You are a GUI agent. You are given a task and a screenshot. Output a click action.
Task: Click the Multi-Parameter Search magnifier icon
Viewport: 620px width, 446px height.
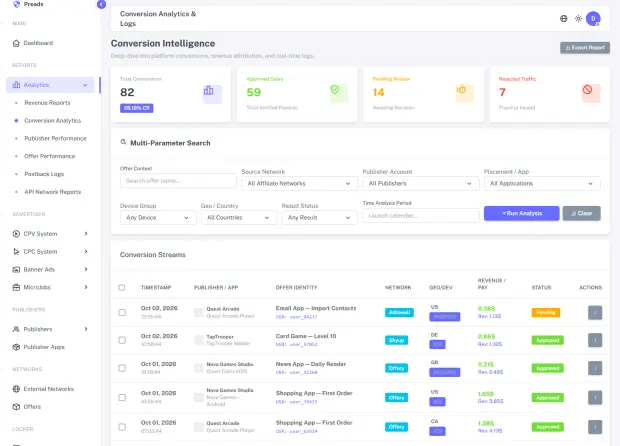123,142
